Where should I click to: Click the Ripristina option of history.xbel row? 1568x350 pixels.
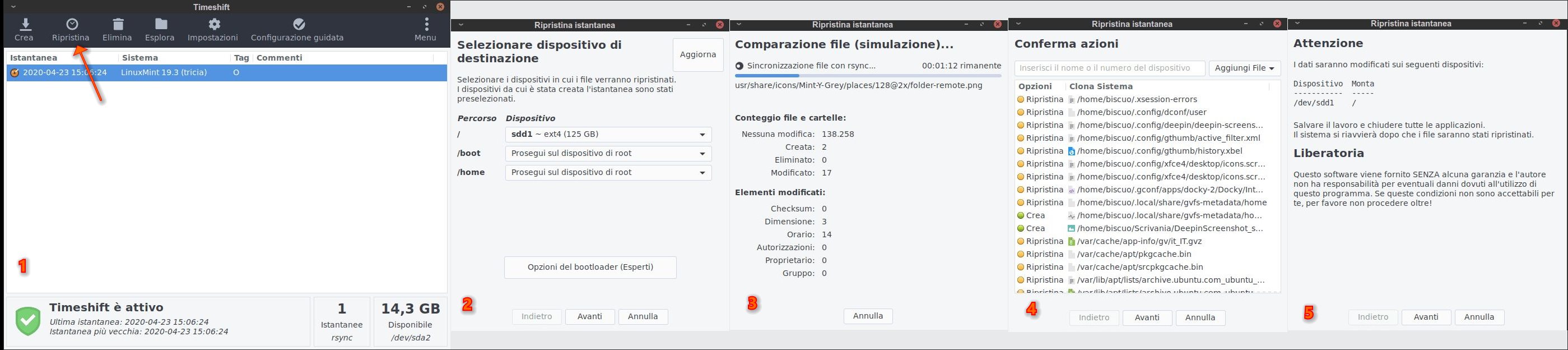pyautogui.click(x=1045, y=151)
